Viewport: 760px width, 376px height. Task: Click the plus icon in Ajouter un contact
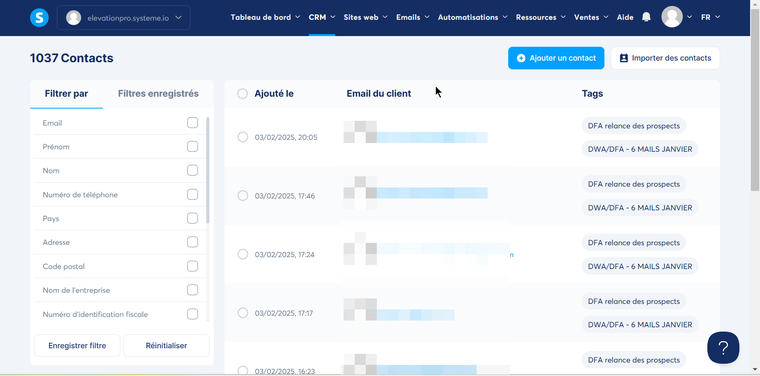[521, 58]
